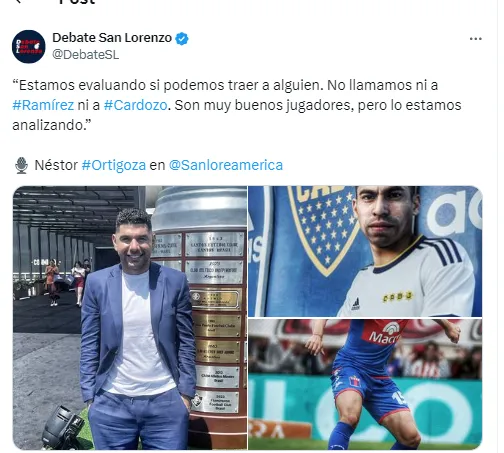This screenshot has width=504, height=453.
Task: Click the trophy plaques in left photo
Action: [215, 323]
